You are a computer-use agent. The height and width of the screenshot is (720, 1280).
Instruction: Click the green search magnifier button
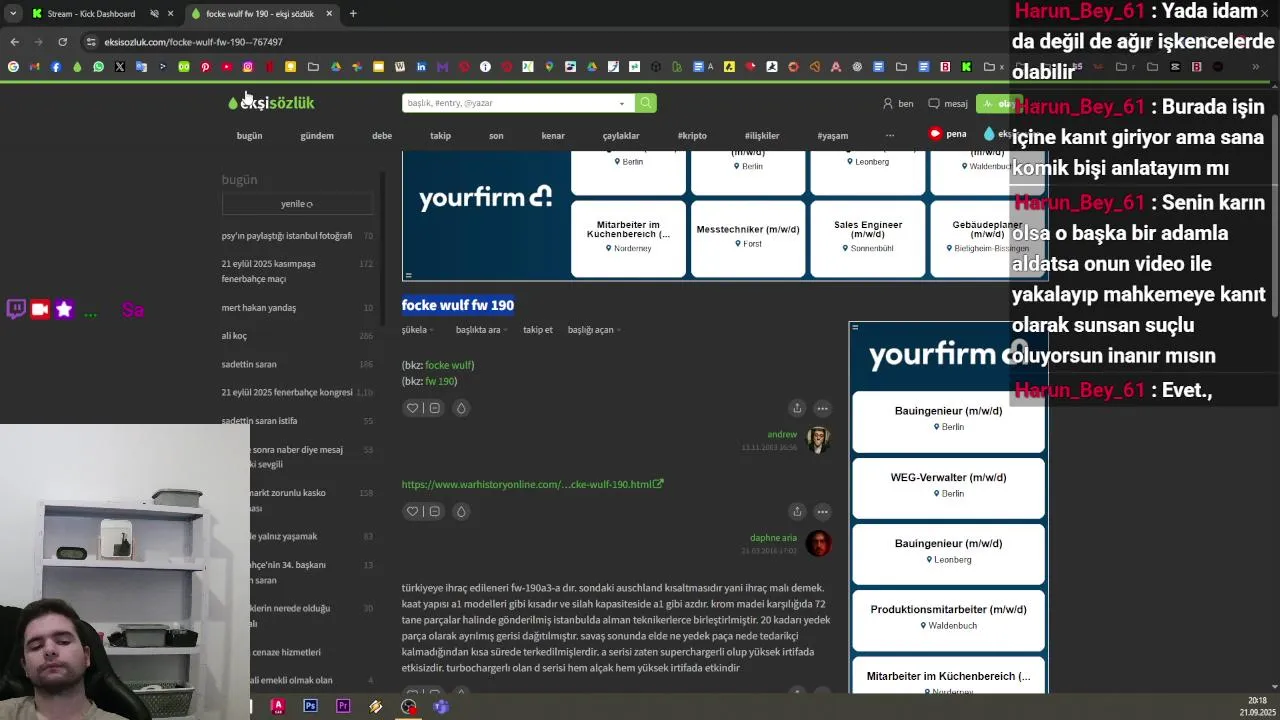click(646, 102)
